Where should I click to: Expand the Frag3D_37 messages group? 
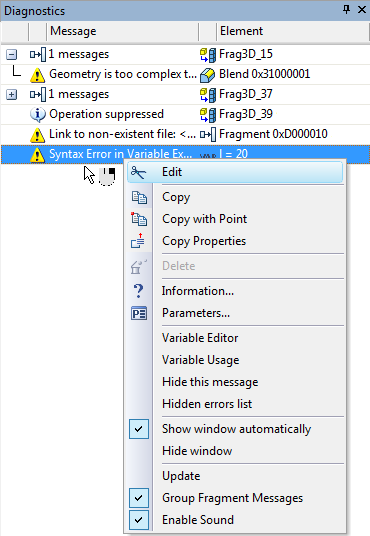[11, 94]
